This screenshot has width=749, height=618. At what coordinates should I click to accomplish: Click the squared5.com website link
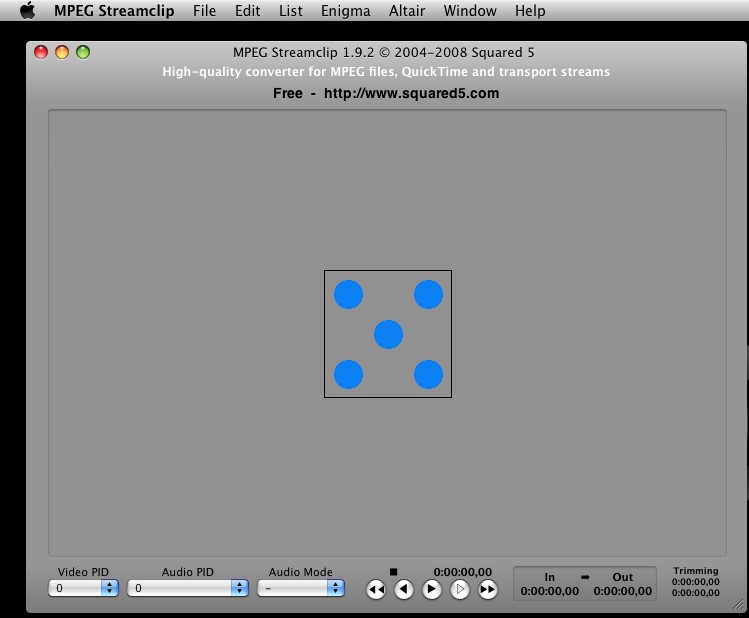pos(411,93)
